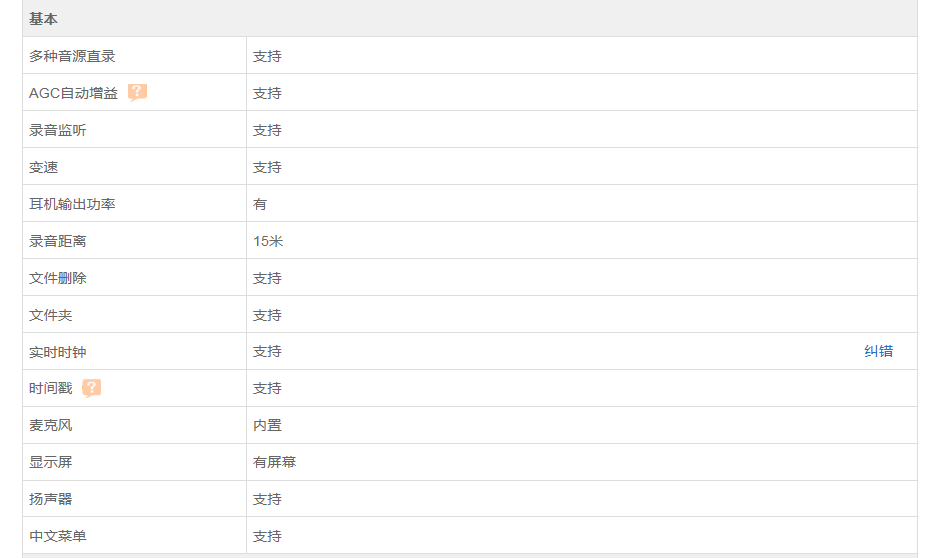This screenshot has width=930, height=558.
Task: Click the 耳机输出功率 label
Action: point(72,204)
